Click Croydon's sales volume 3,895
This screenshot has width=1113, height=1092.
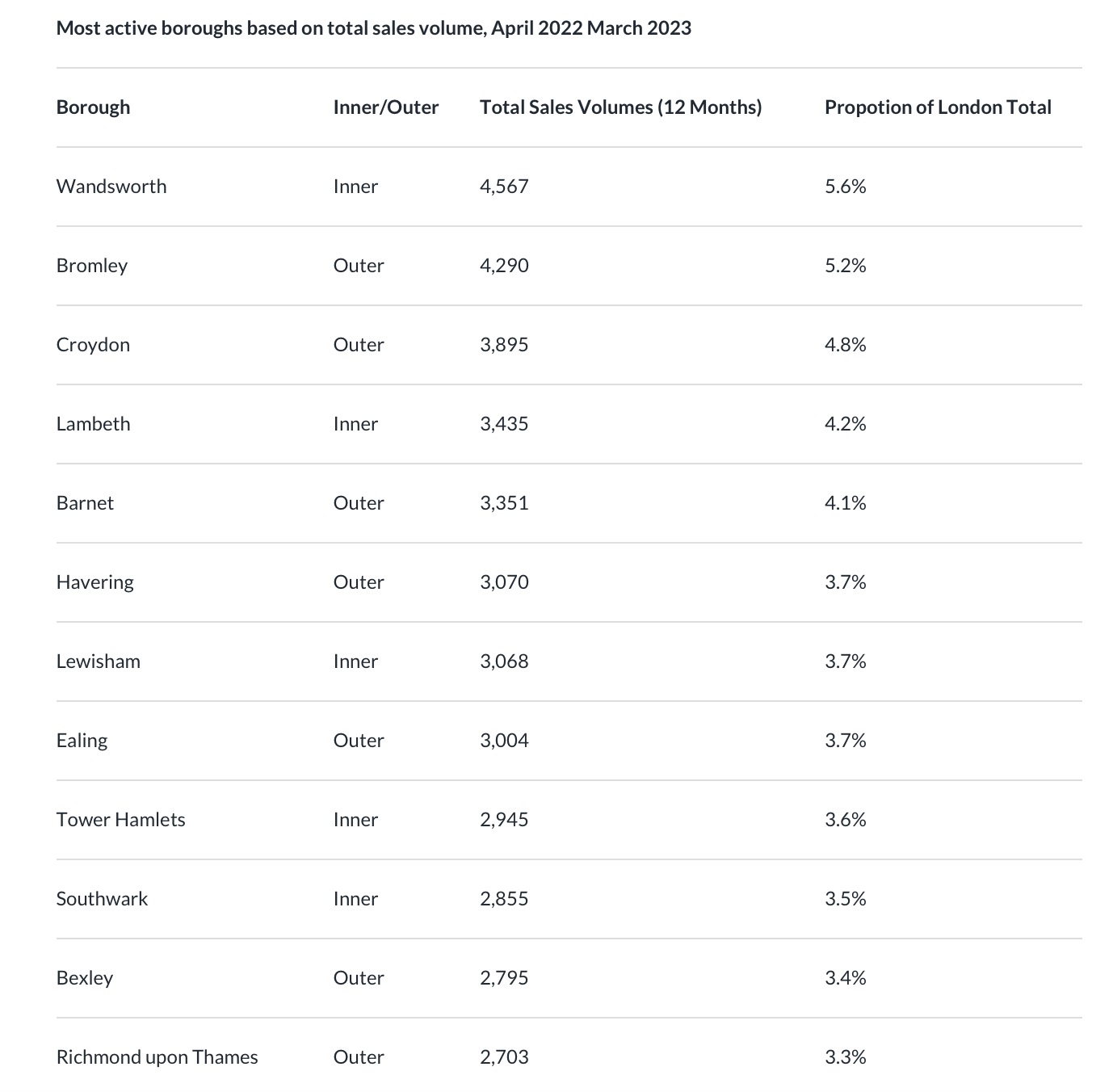click(x=504, y=345)
